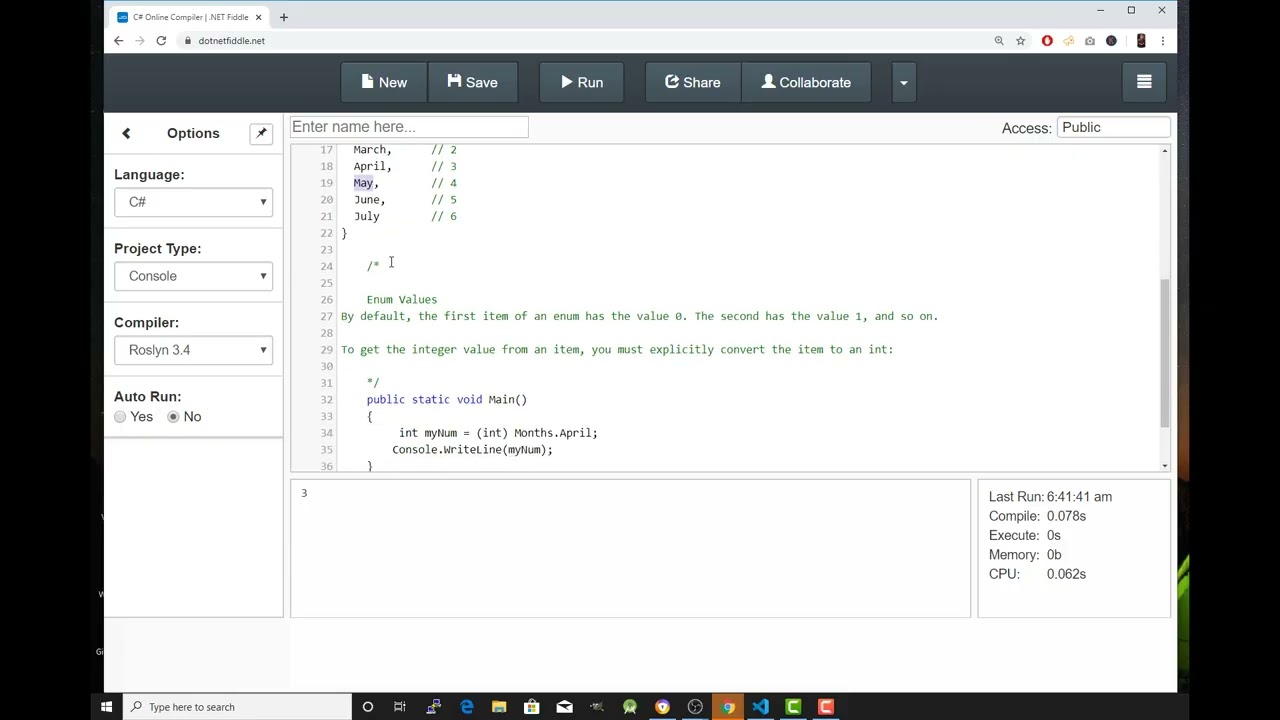Click the editor scroll up arrow
1280x720 pixels.
[x=1164, y=151]
